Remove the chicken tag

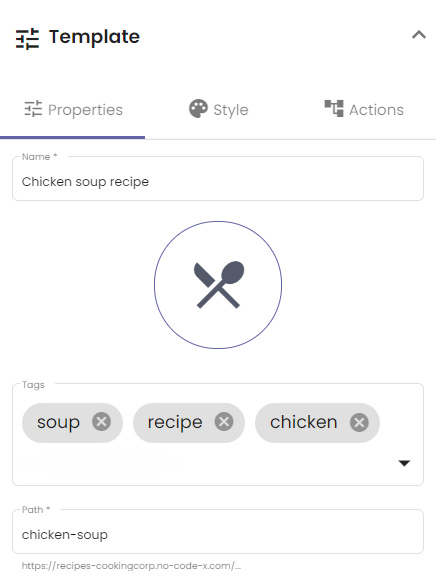[x=359, y=422]
